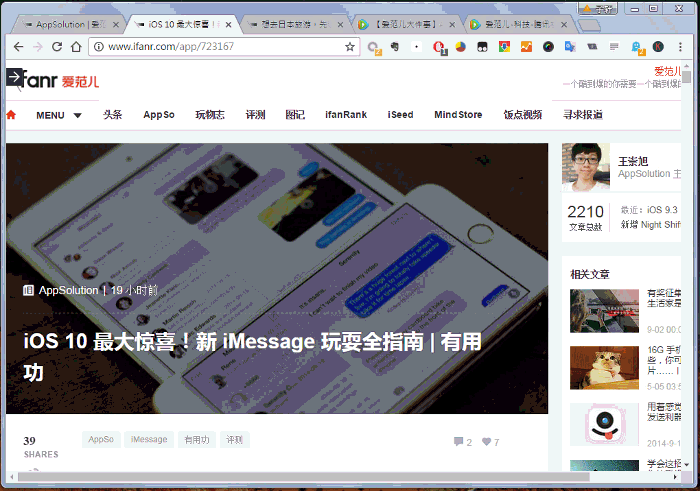The width and height of the screenshot is (700, 491).
Task: Open the cat thumbnail related article
Action: [604, 367]
